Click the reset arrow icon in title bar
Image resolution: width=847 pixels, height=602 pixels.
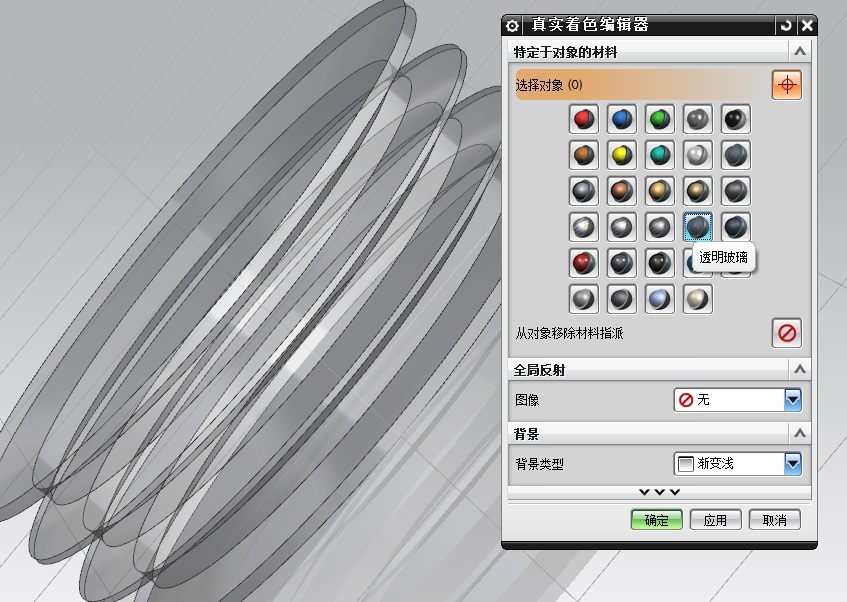pos(789,25)
